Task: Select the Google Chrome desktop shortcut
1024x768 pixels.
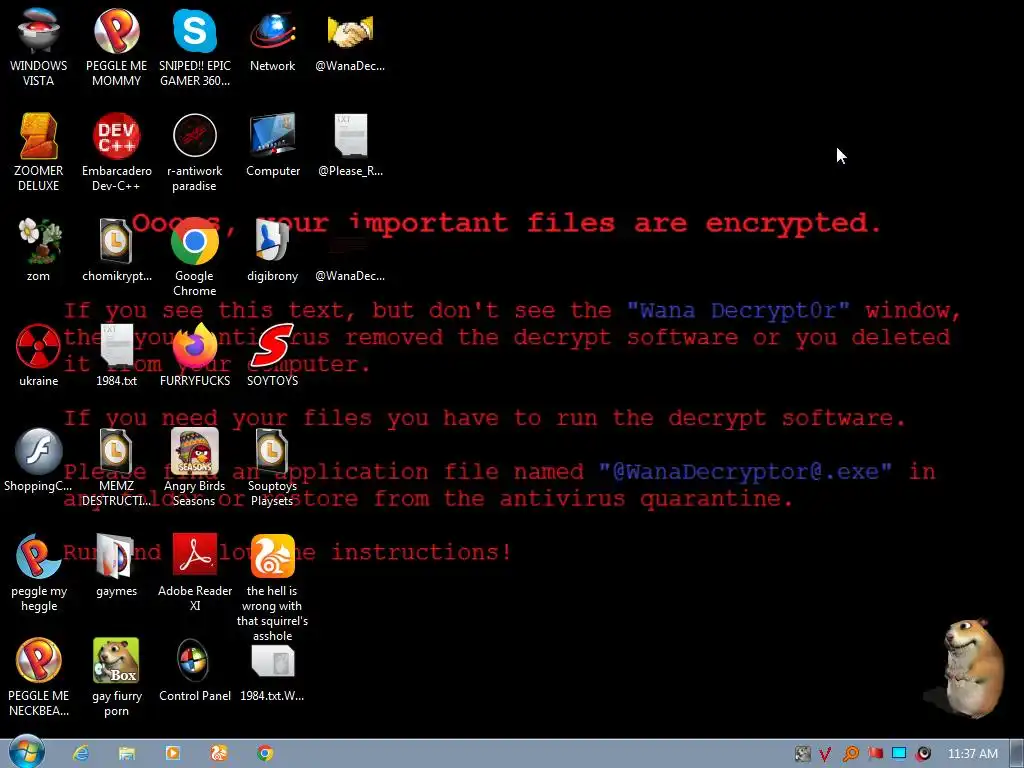Action: tap(195, 257)
